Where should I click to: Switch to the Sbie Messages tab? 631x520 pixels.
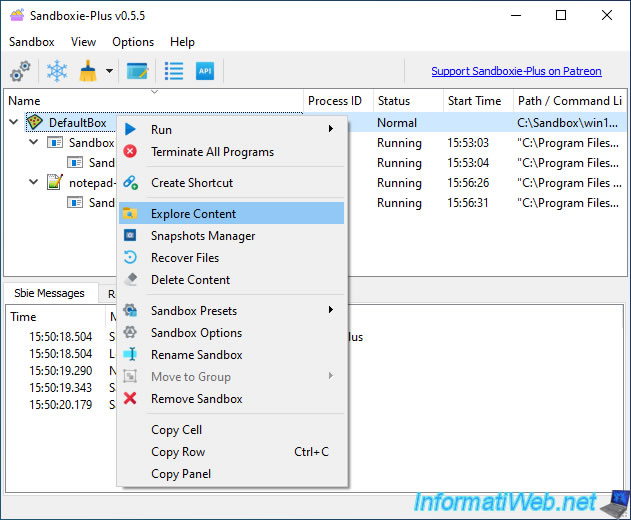(48, 293)
